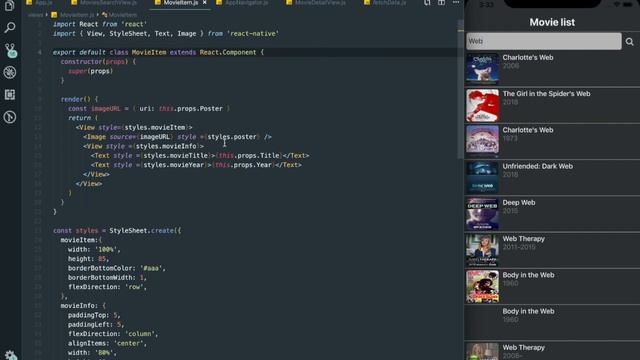The width and height of the screenshot is (640, 360).
Task: Click the magnifier search button in Movie list
Action: (x=629, y=41)
